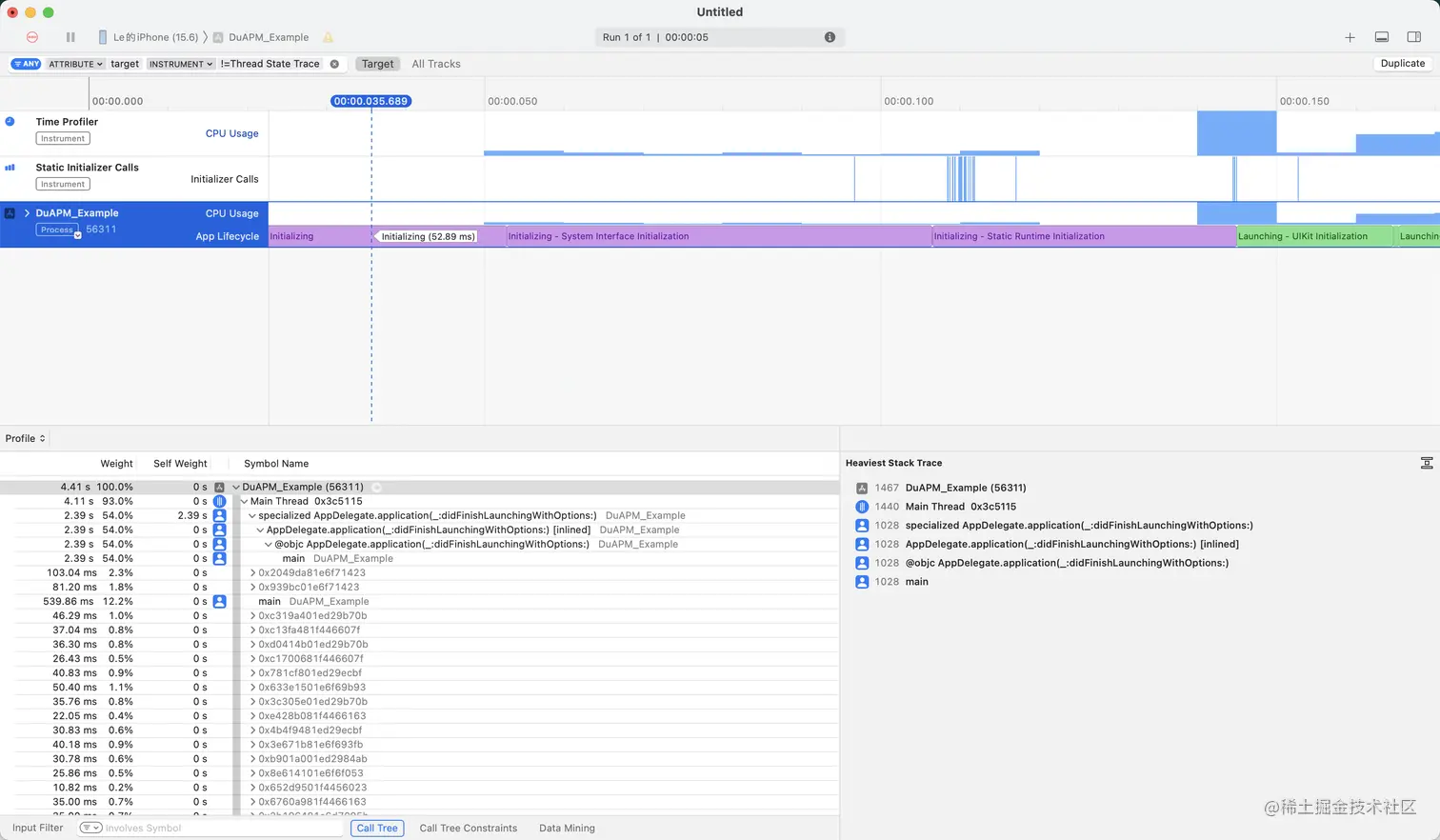The height and width of the screenshot is (840, 1440).
Task: Click the Main Thread icon in Heaviest Stack Trace
Action: pos(862,507)
